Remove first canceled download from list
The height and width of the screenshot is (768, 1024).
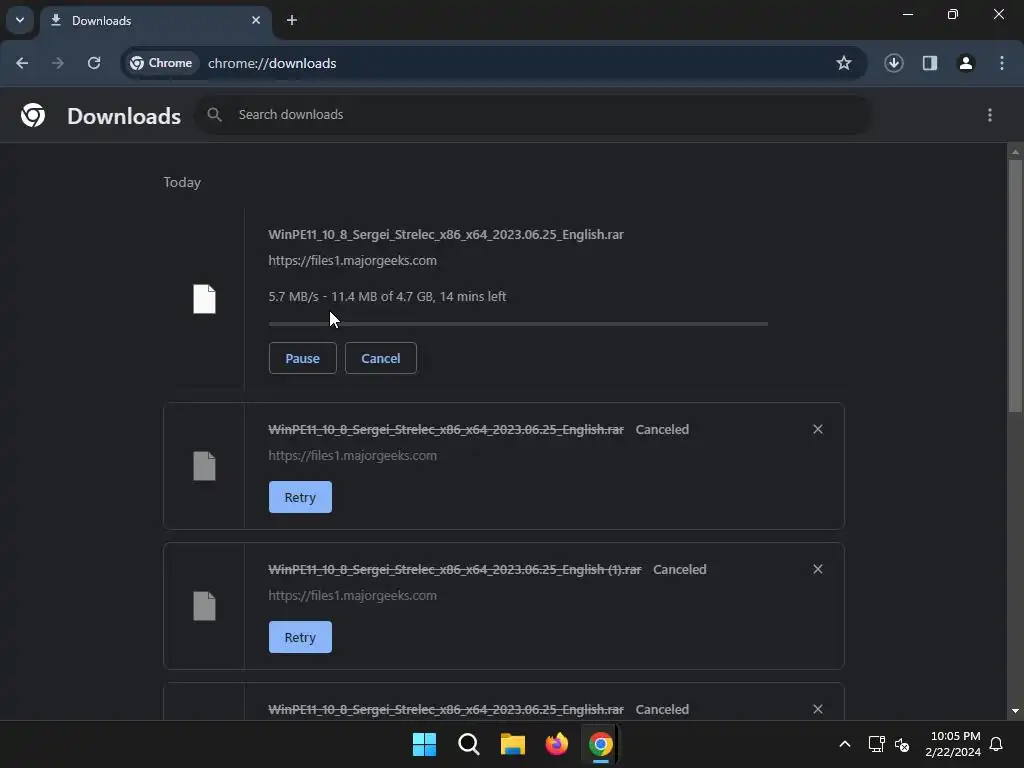[x=818, y=429]
